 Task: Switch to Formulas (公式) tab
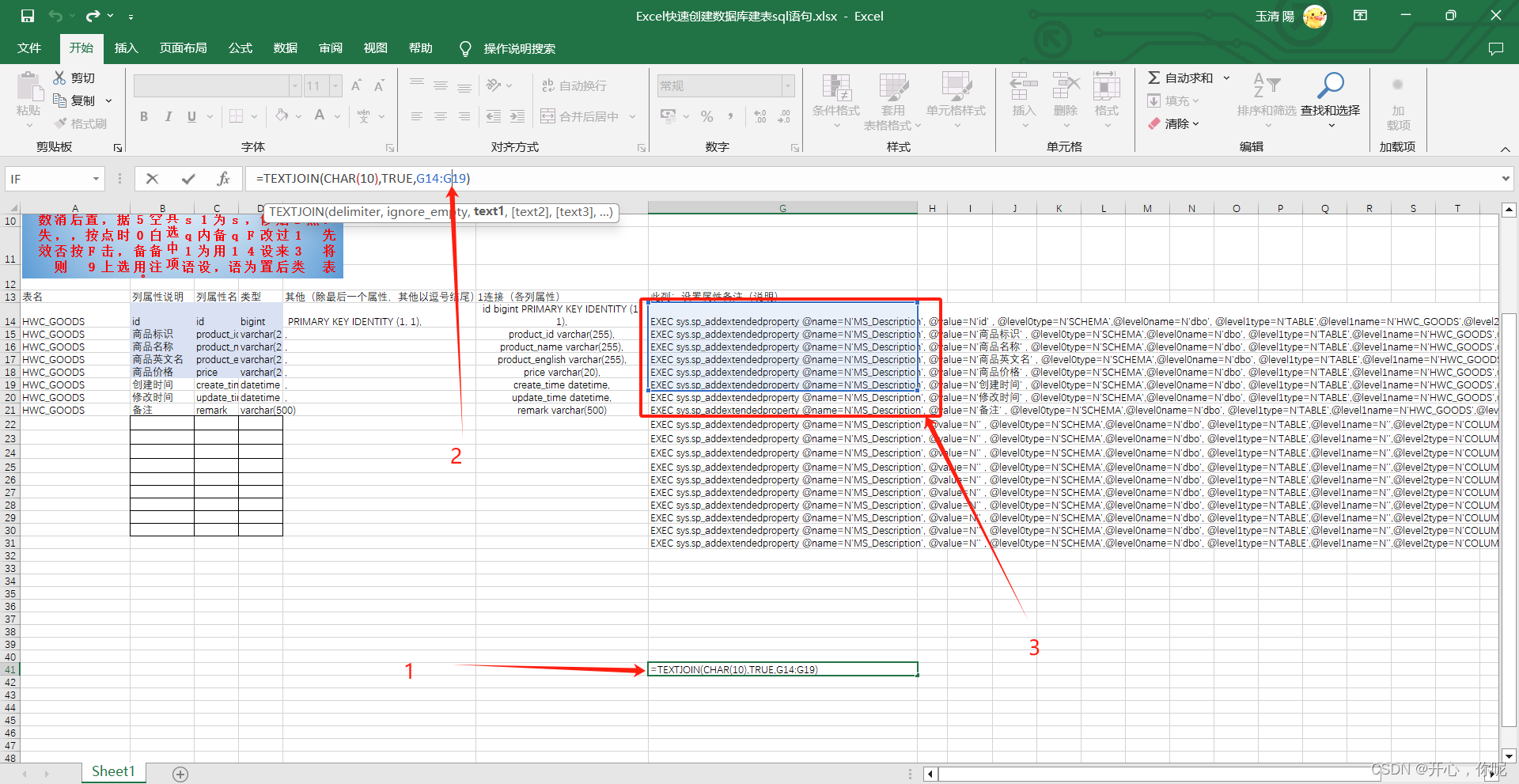[240, 48]
